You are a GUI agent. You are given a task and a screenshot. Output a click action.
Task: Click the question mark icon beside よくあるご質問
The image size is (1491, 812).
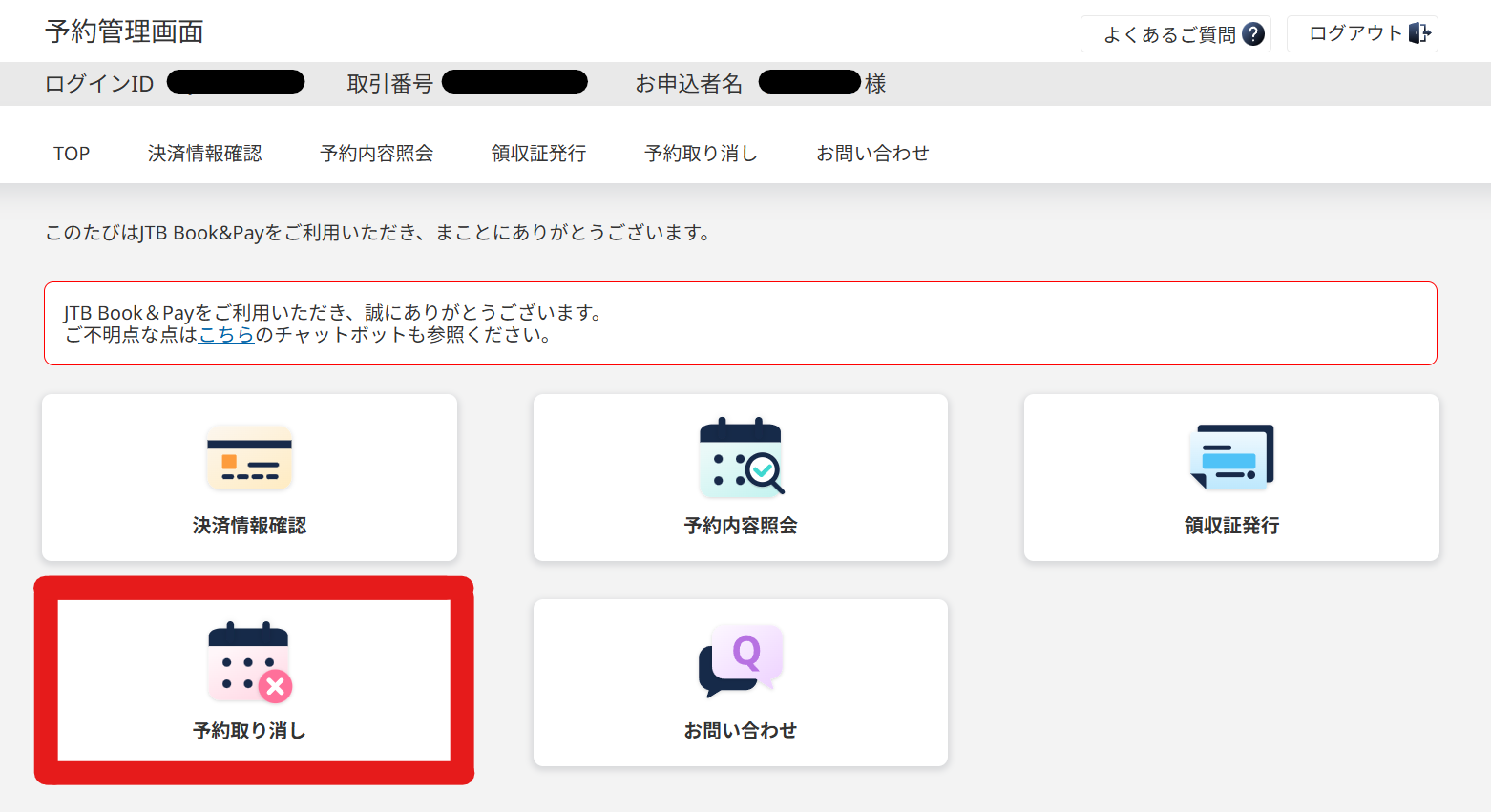(x=1253, y=34)
